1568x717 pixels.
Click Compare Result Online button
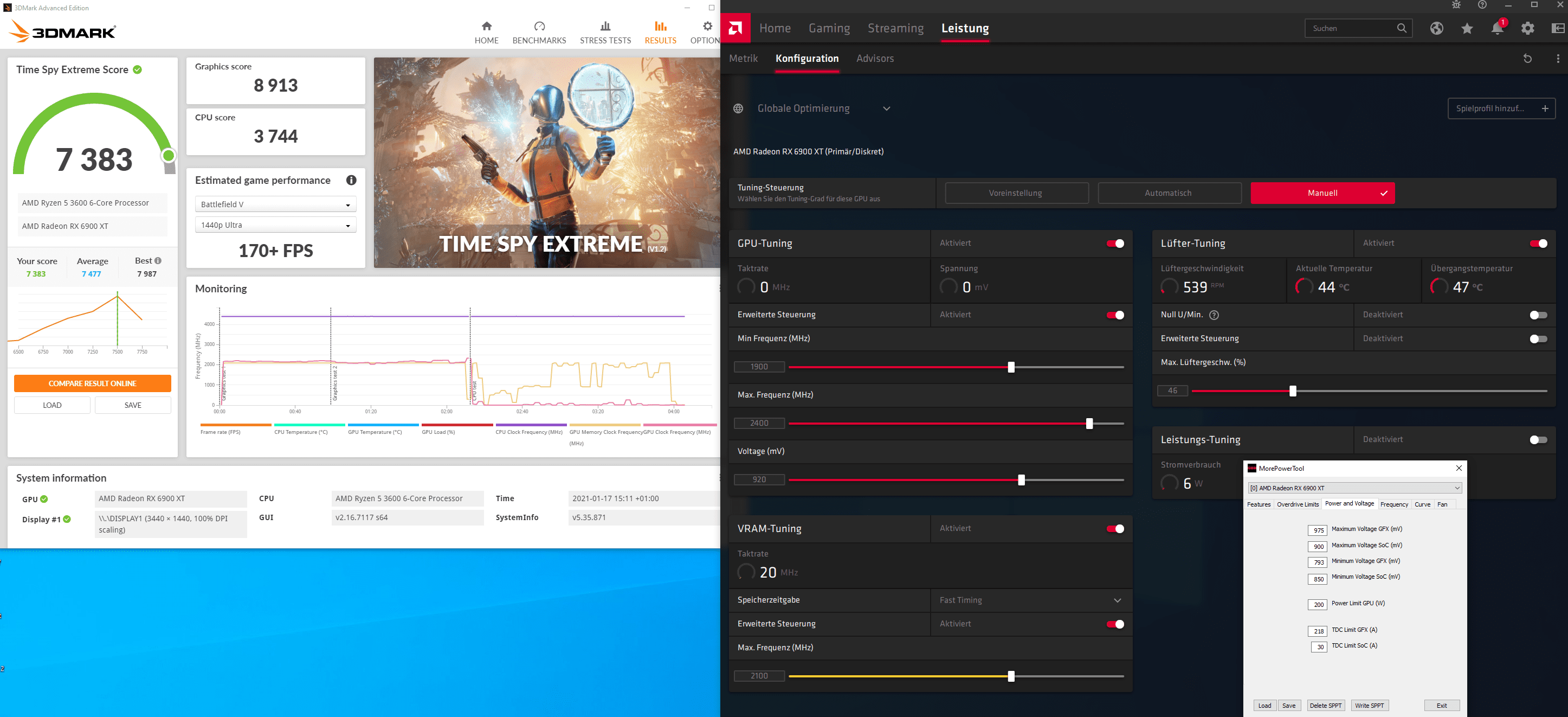click(93, 383)
